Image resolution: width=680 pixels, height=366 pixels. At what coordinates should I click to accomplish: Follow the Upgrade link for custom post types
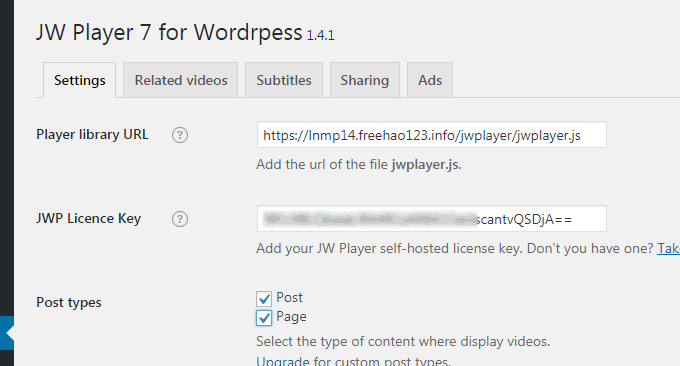[283, 361]
